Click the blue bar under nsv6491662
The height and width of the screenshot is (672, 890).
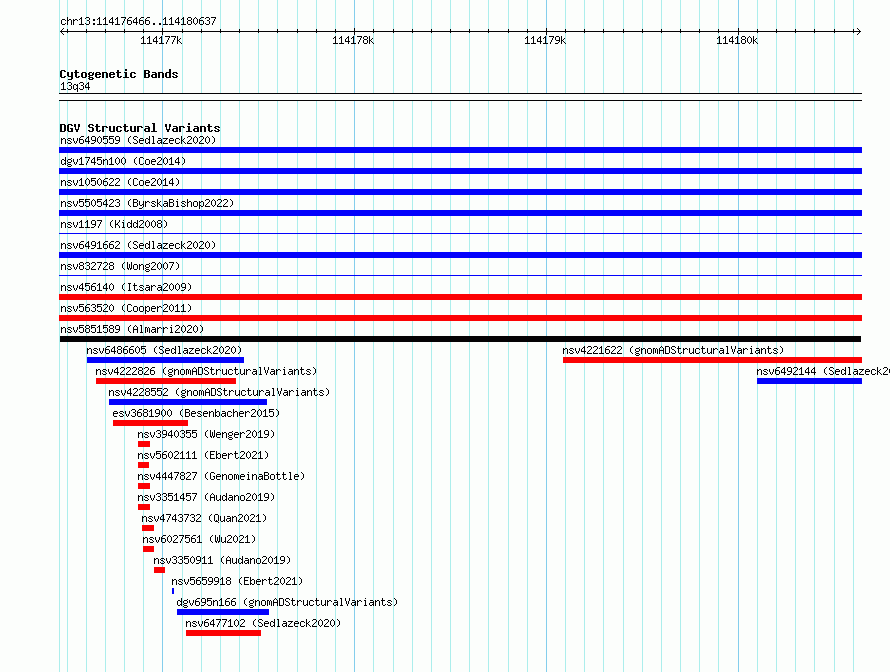(460, 255)
